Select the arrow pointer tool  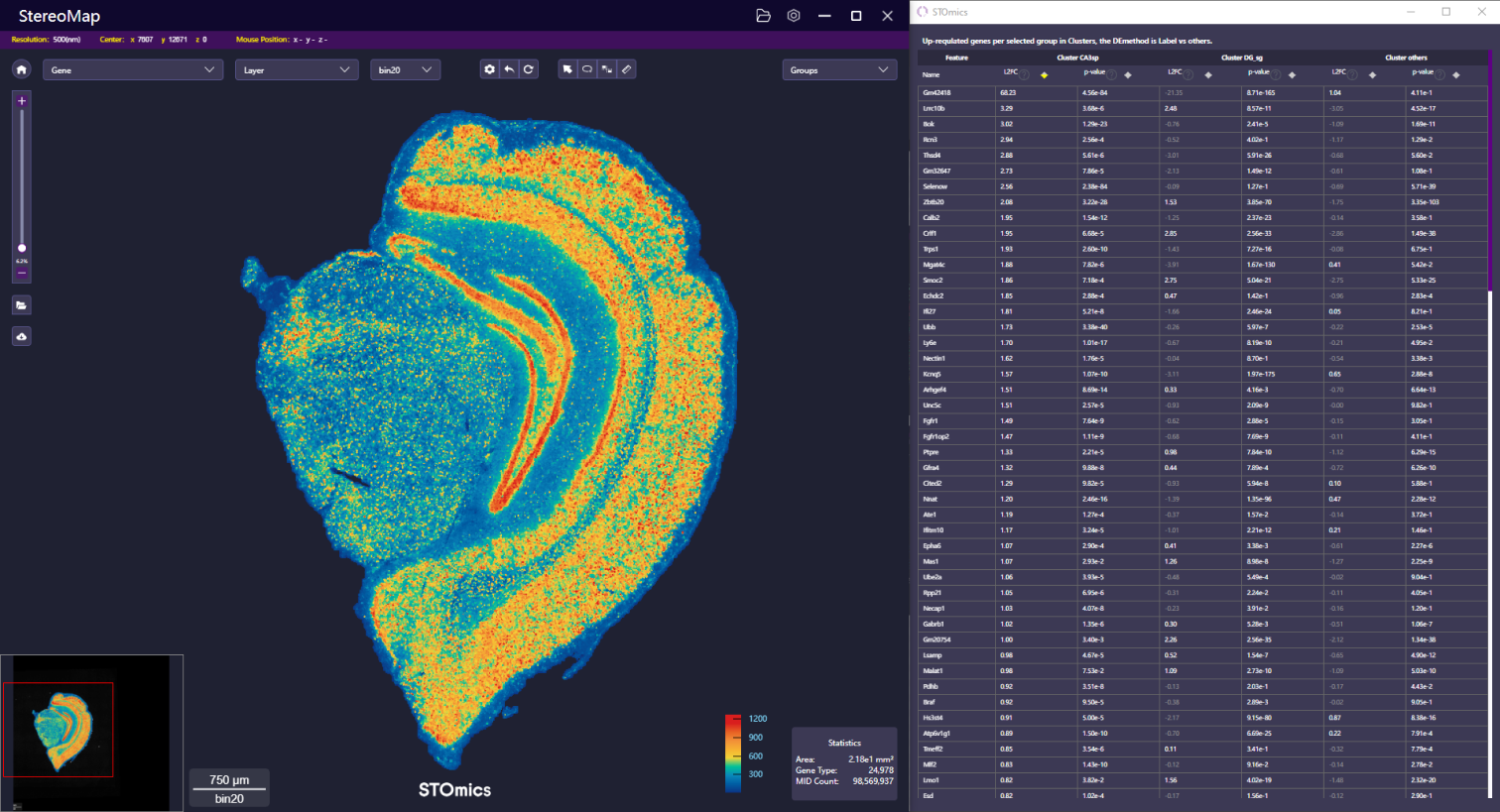[x=567, y=69]
